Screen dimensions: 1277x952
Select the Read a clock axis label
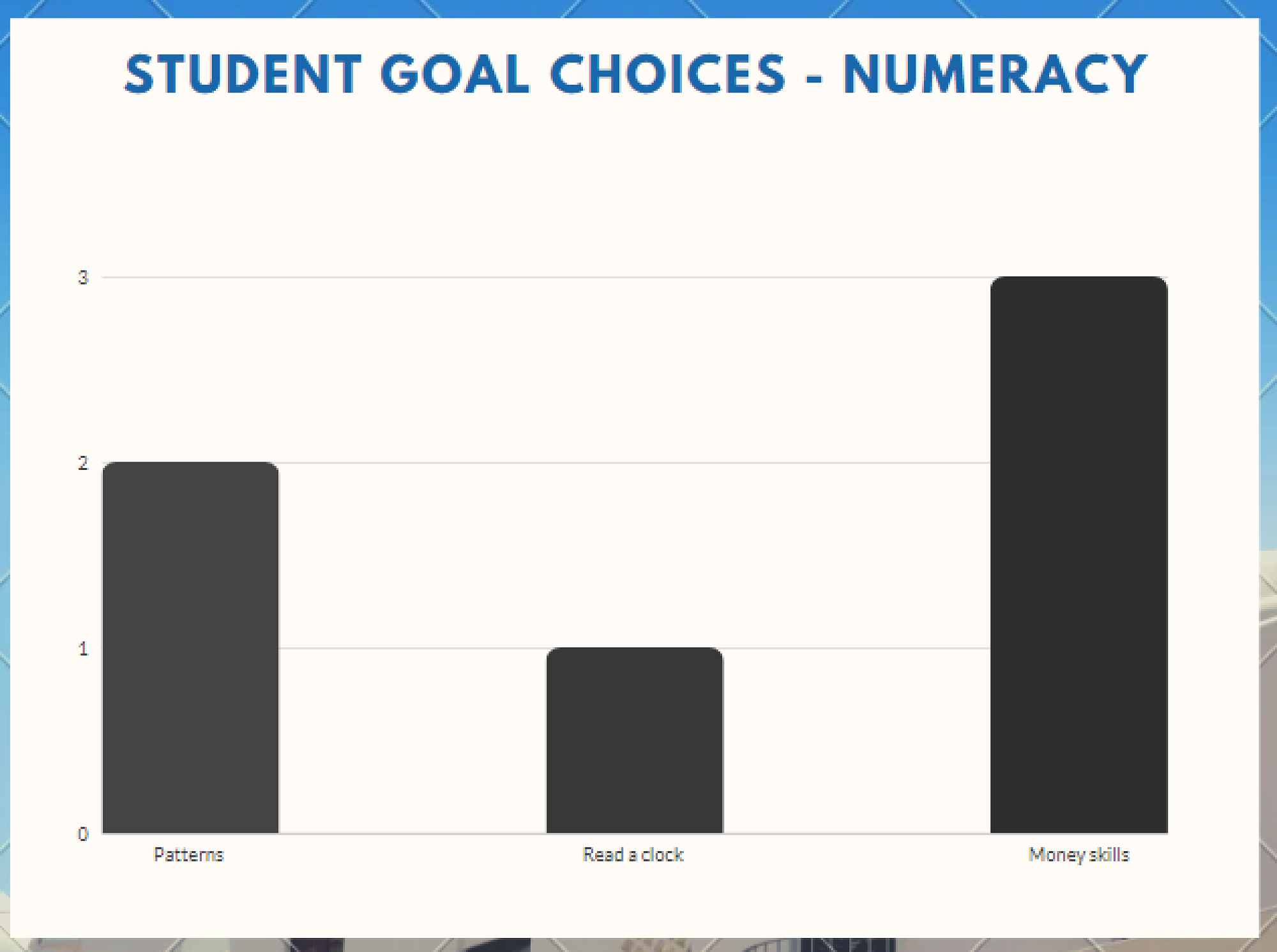633,855
